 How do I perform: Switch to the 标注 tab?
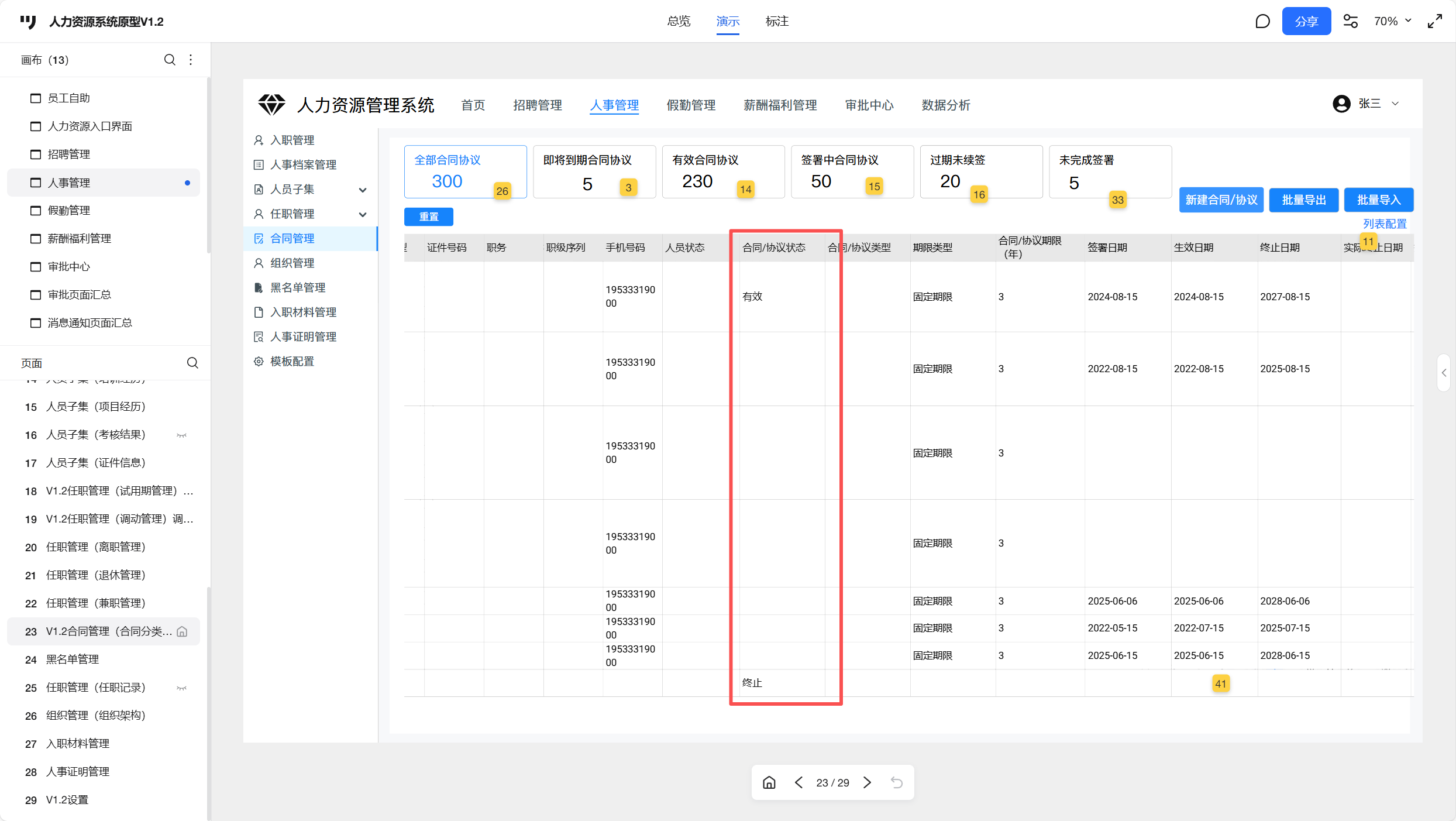(777, 22)
